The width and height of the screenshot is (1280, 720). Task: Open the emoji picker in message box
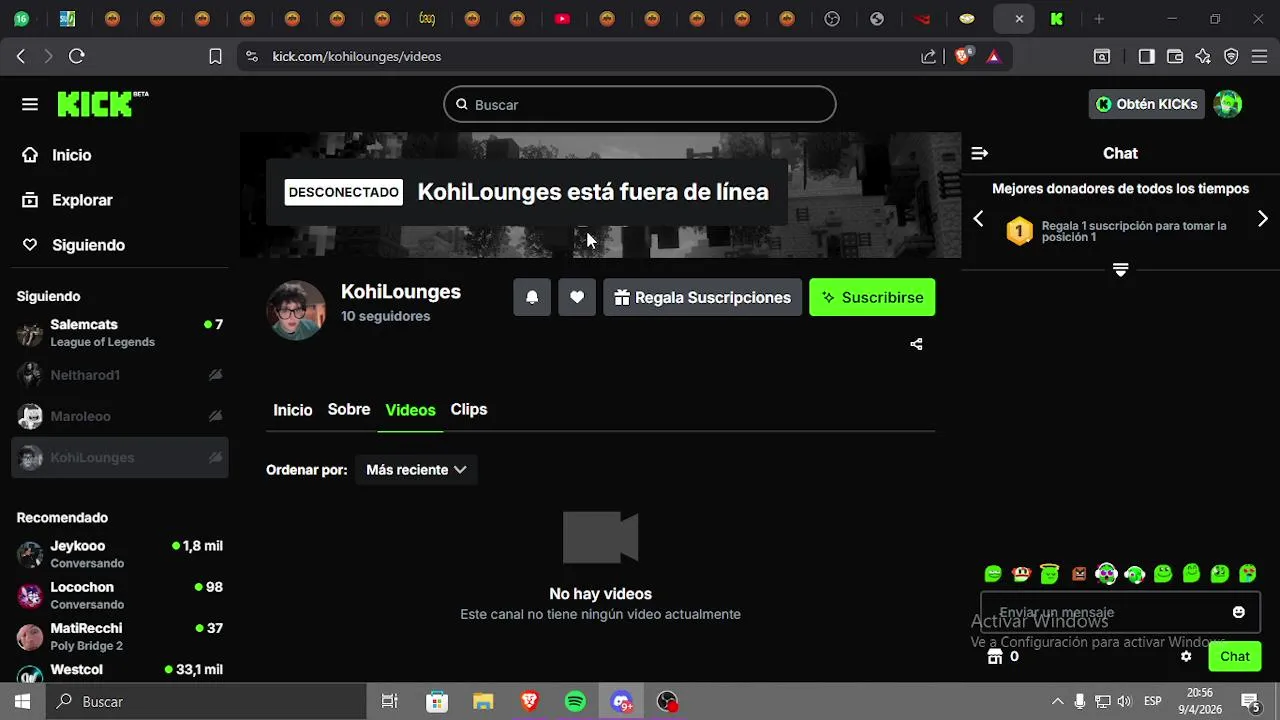coord(1239,612)
